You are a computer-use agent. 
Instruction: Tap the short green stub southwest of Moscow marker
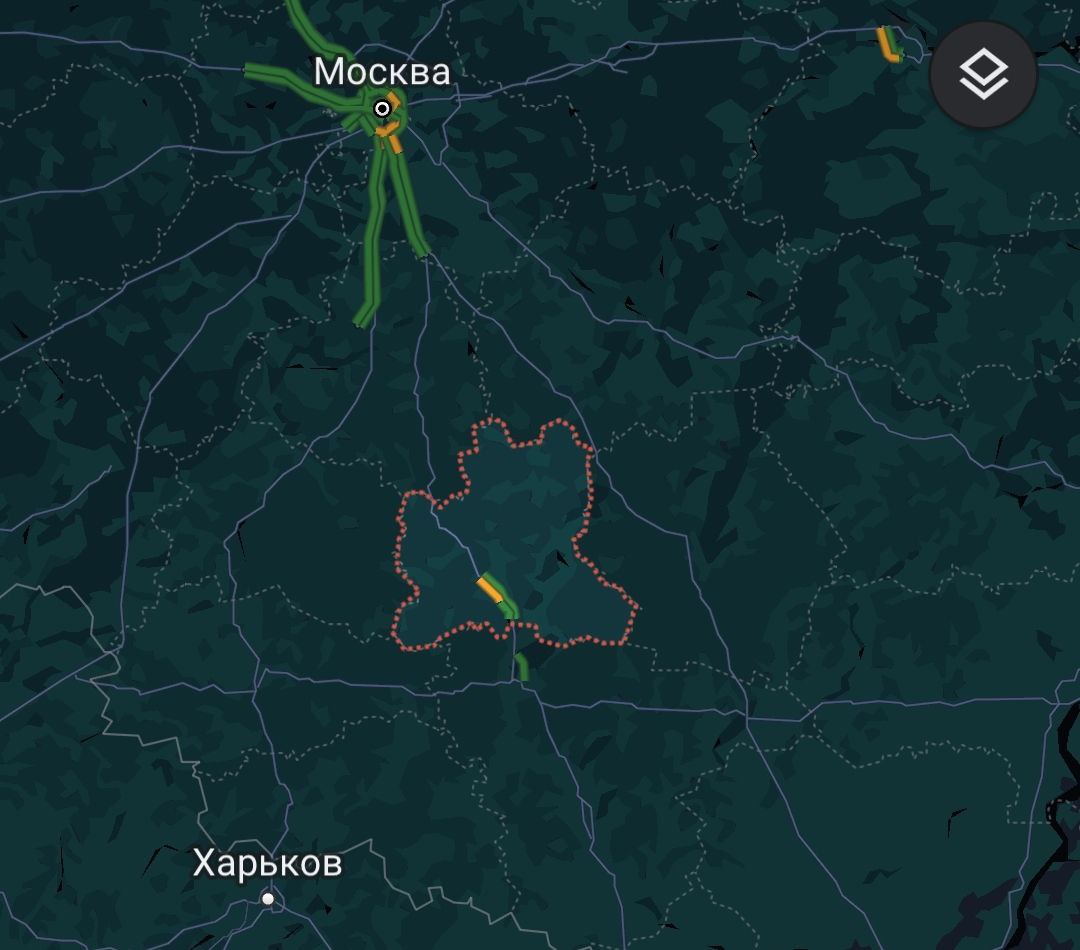point(353,123)
